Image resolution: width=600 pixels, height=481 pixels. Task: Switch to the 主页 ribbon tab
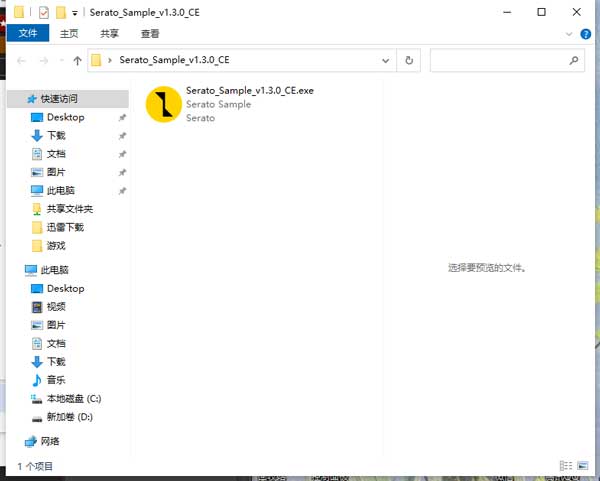pyautogui.click(x=69, y=34)
